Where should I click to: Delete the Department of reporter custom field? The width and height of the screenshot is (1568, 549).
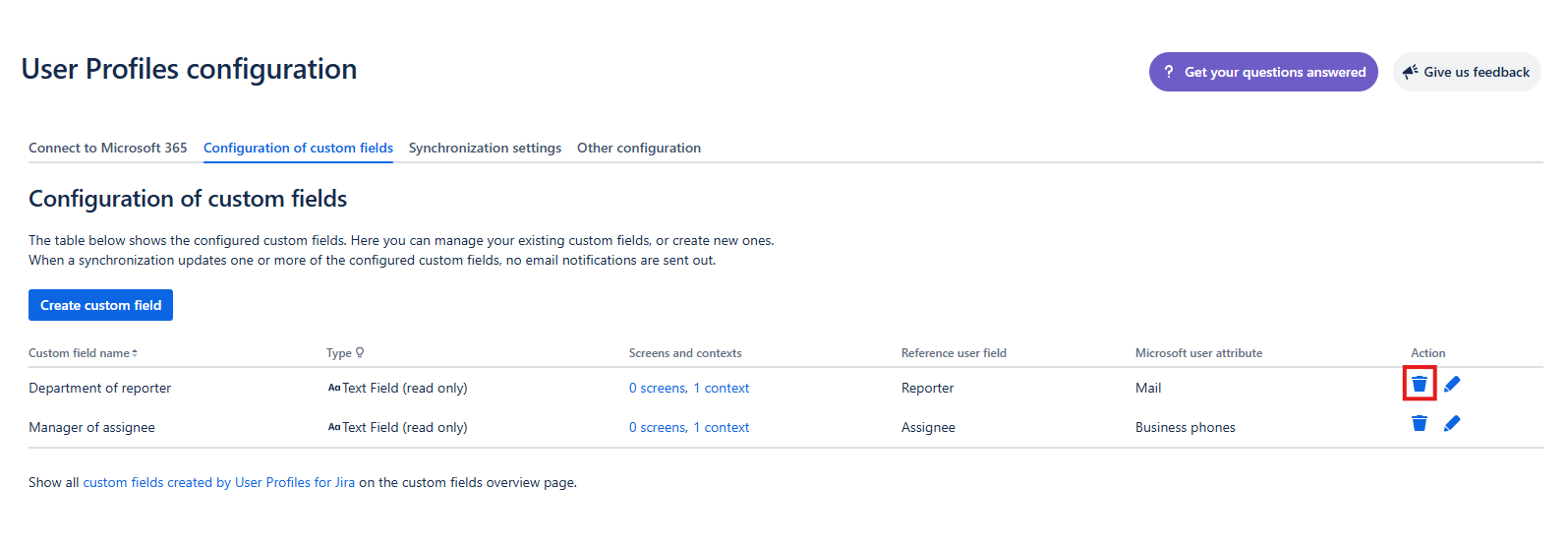(1419, 384)
